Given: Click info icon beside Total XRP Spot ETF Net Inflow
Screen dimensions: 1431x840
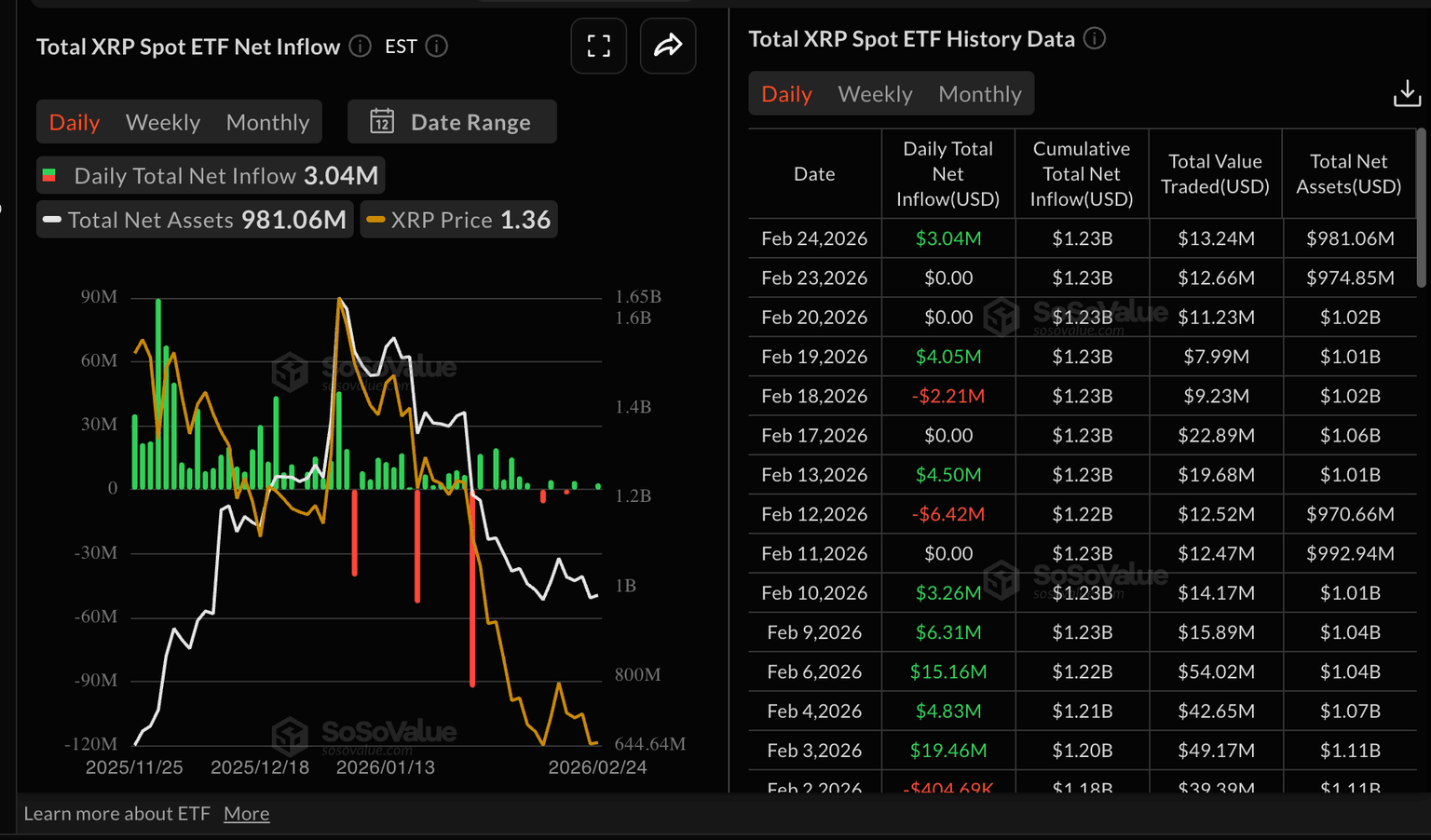Looking at the screenshot, I should [360, 46].
